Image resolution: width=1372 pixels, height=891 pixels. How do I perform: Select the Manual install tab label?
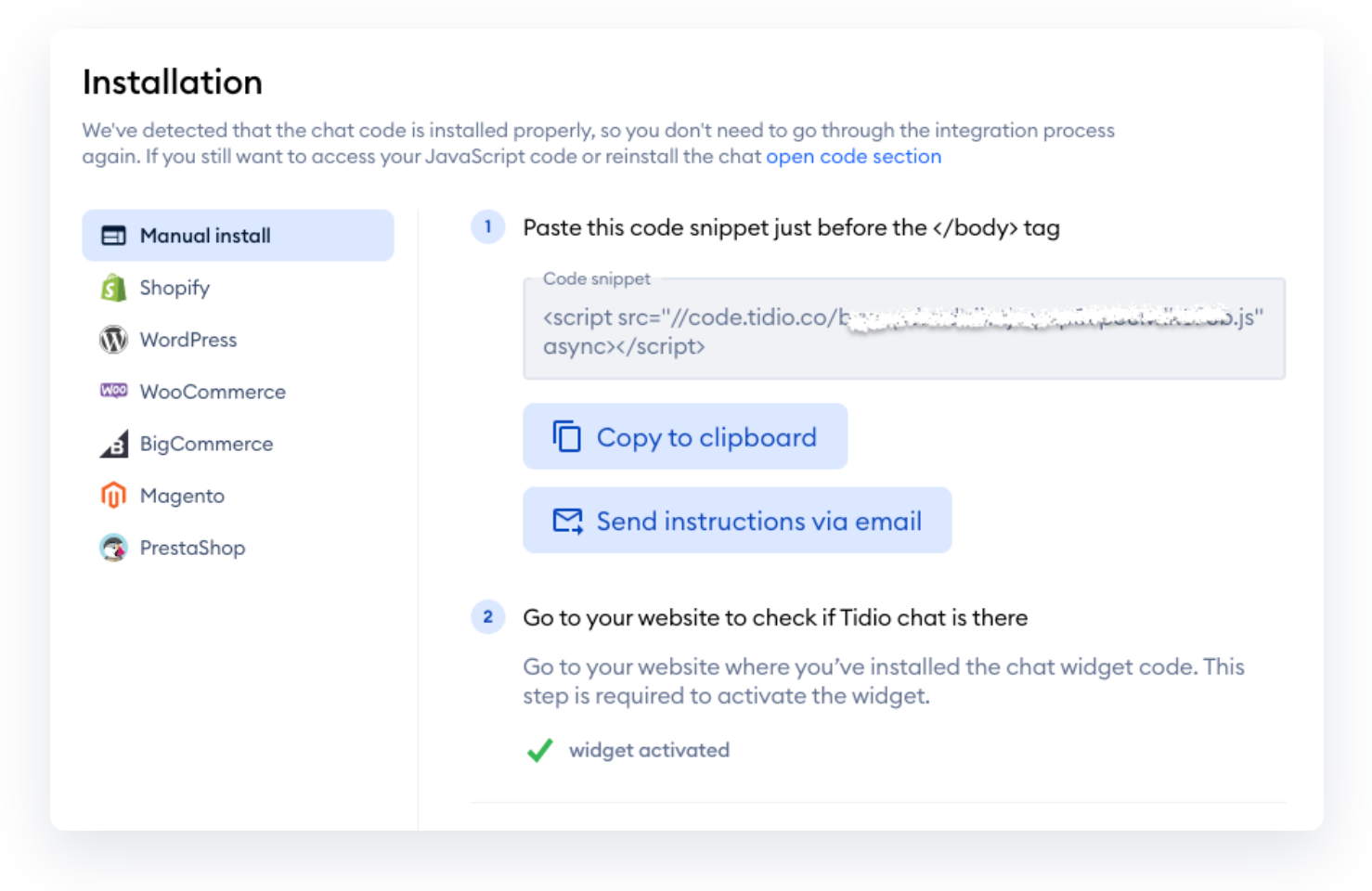[x=205, y=236]
